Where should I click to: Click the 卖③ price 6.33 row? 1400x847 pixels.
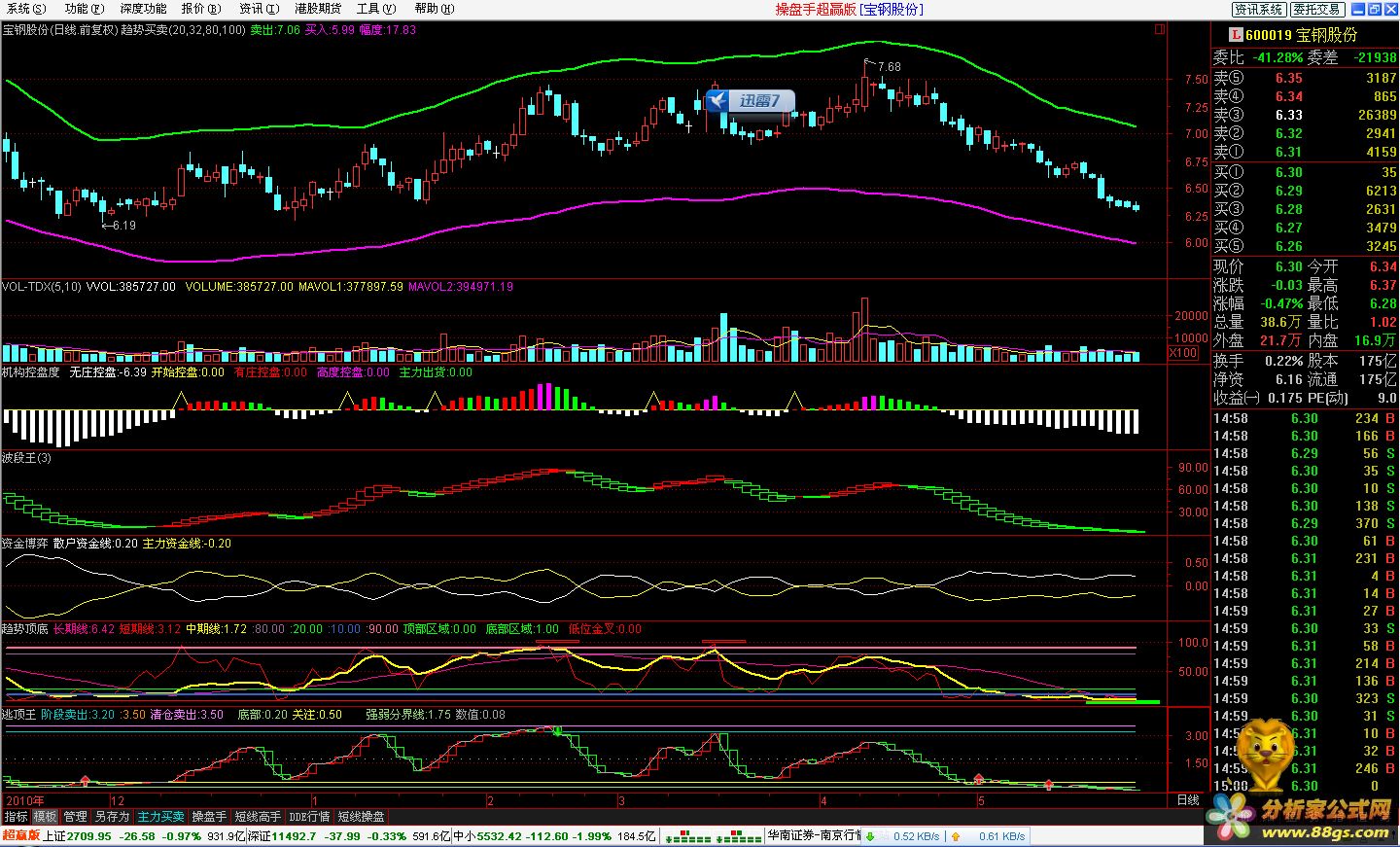[1305, 115]
